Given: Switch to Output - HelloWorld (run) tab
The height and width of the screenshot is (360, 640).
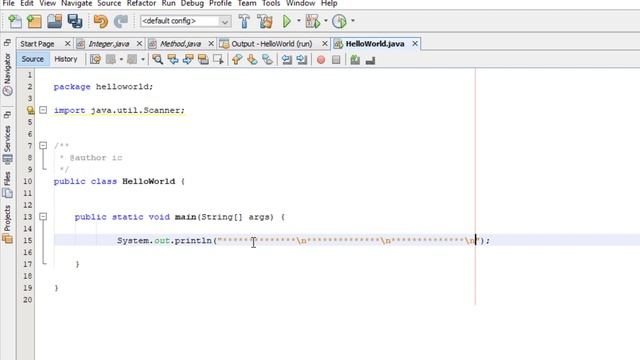Looking at the screenshot, I should tap(272, 44).
